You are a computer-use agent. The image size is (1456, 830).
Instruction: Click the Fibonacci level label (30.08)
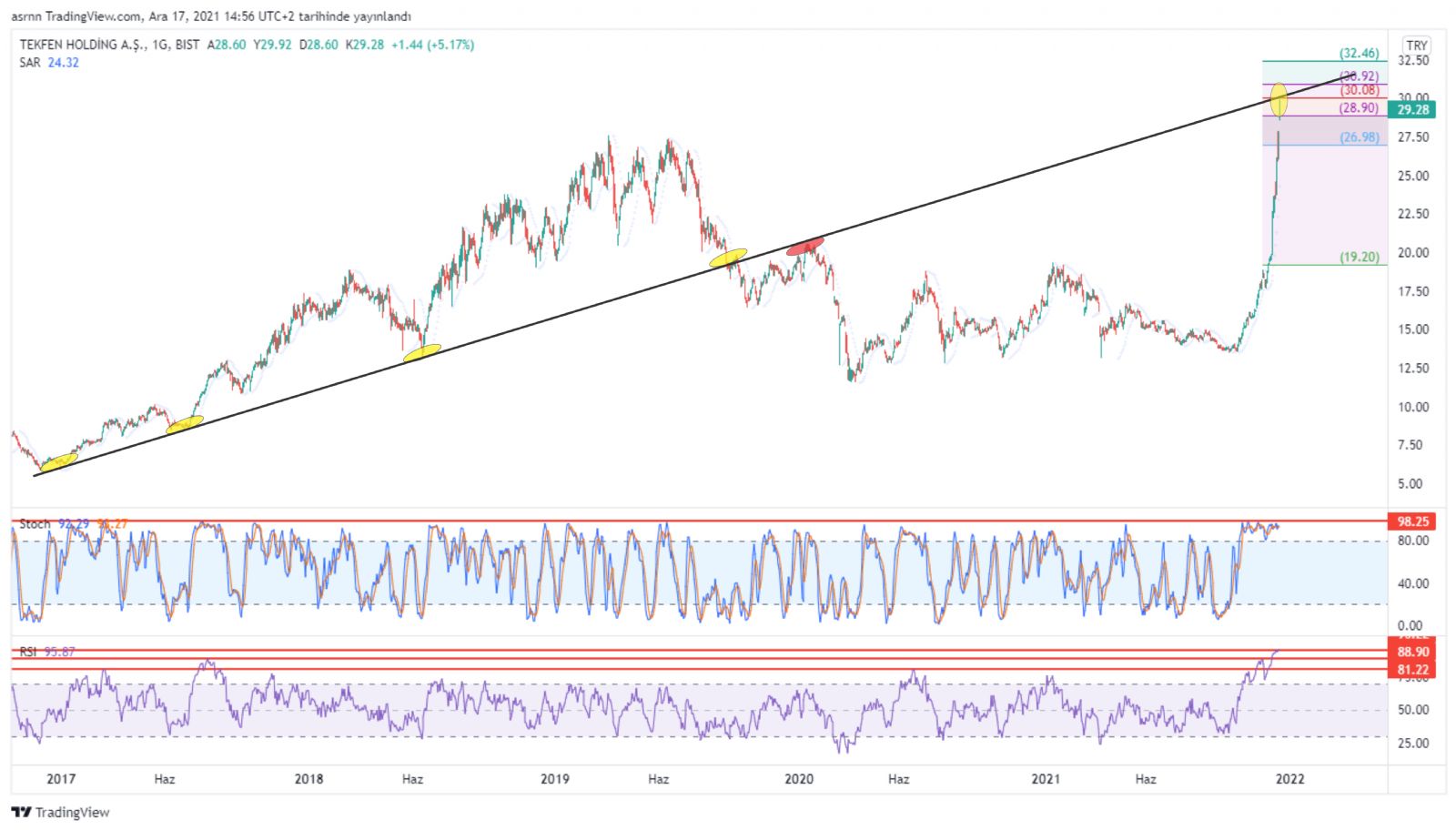click(x=1359, y=90)
